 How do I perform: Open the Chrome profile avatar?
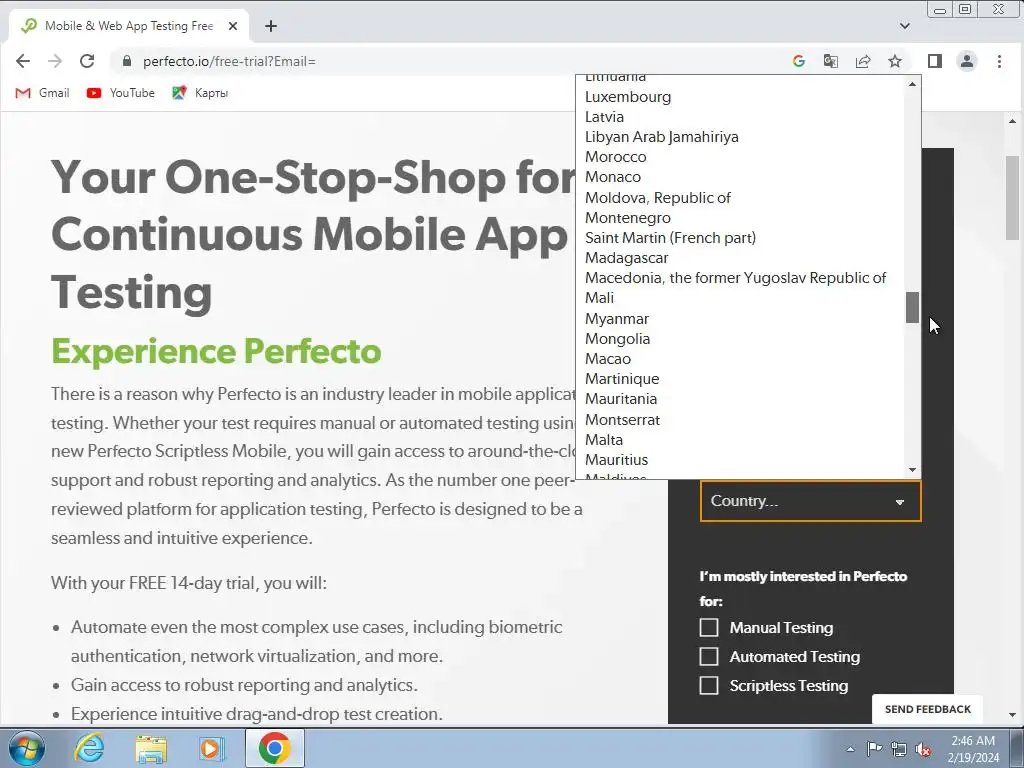click(967, 61)
